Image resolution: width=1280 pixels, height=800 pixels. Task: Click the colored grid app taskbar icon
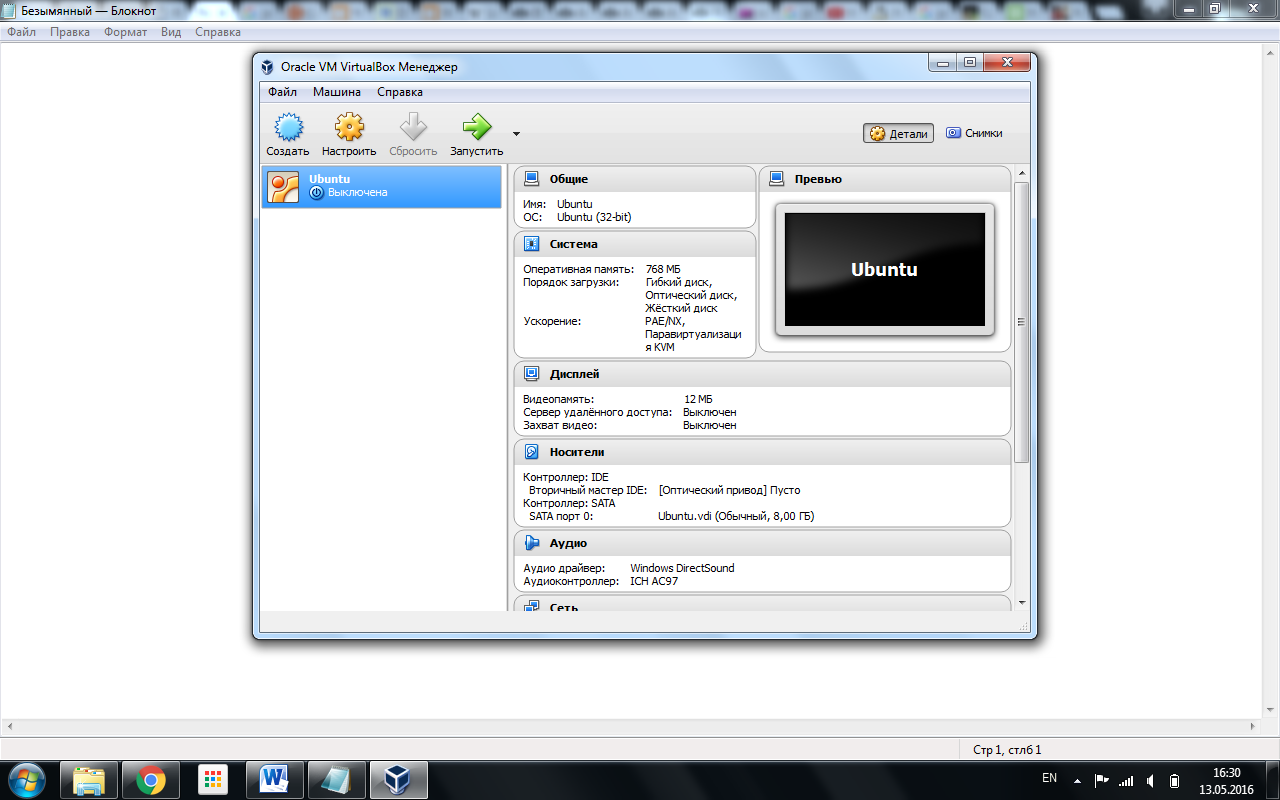(x=213, y=779)
